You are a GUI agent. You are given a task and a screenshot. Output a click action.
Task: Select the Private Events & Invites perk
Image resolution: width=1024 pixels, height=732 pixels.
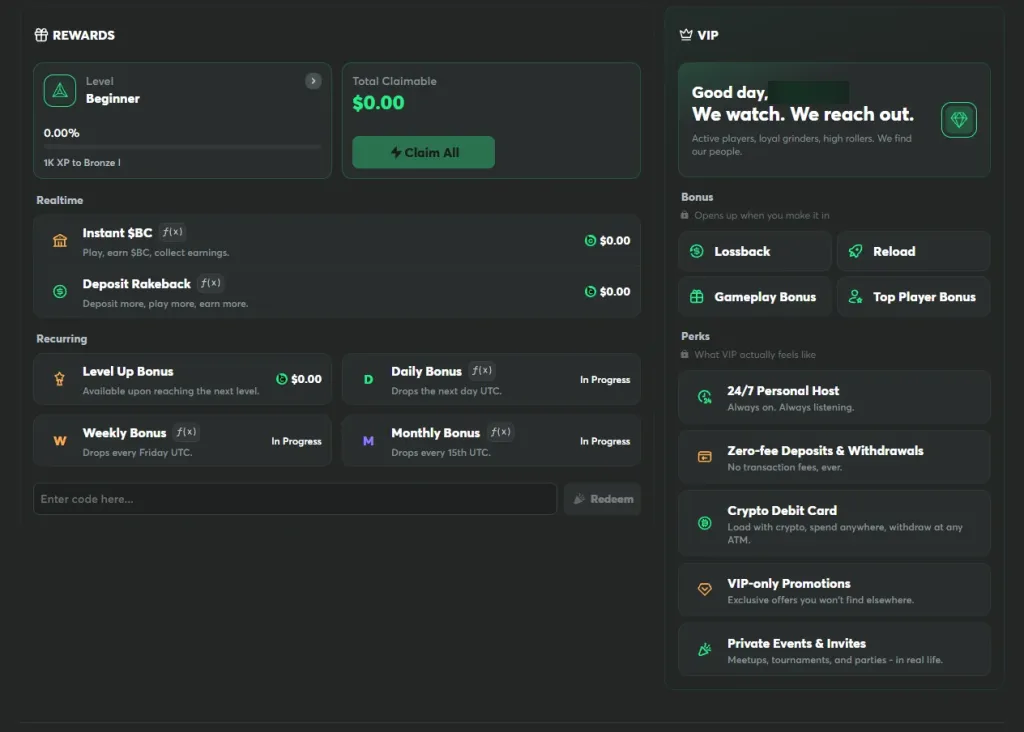834,650
